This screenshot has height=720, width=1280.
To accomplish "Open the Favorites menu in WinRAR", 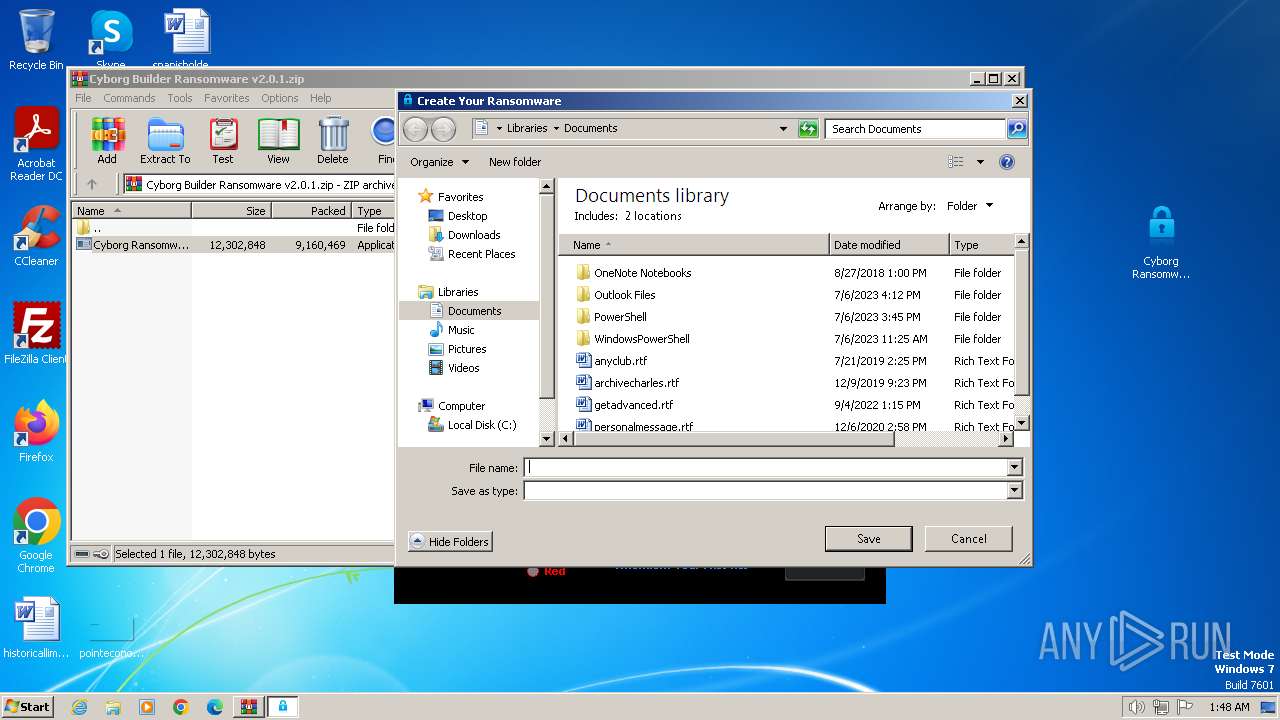I will click(x=227, y=98).
